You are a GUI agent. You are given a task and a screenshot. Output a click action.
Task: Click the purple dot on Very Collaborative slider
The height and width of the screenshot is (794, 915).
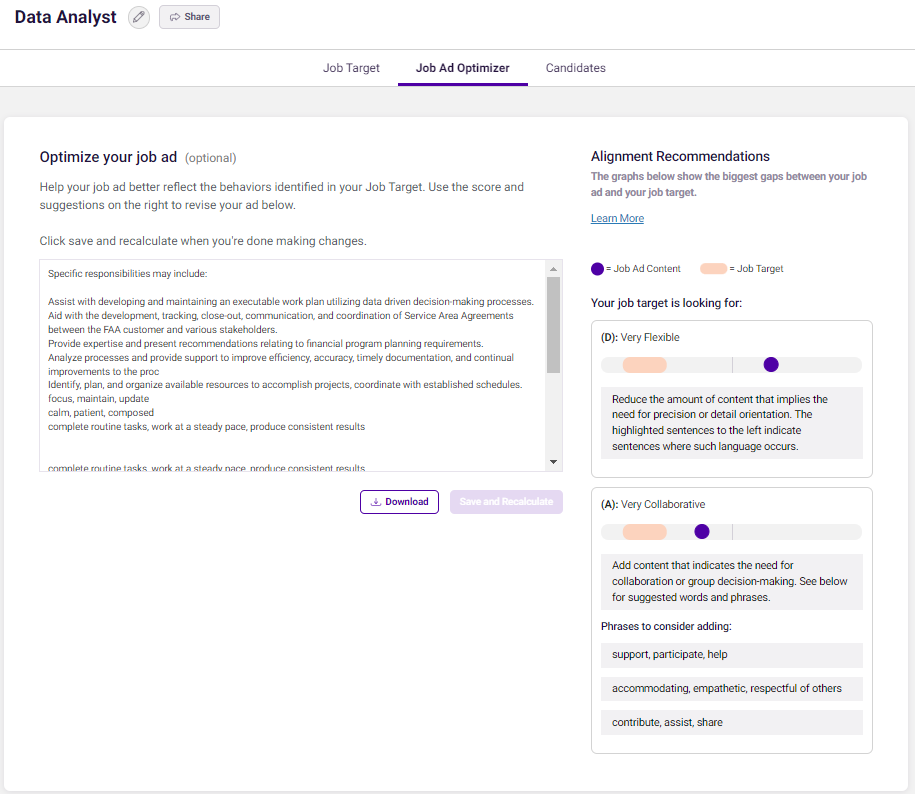pos(701,531)
